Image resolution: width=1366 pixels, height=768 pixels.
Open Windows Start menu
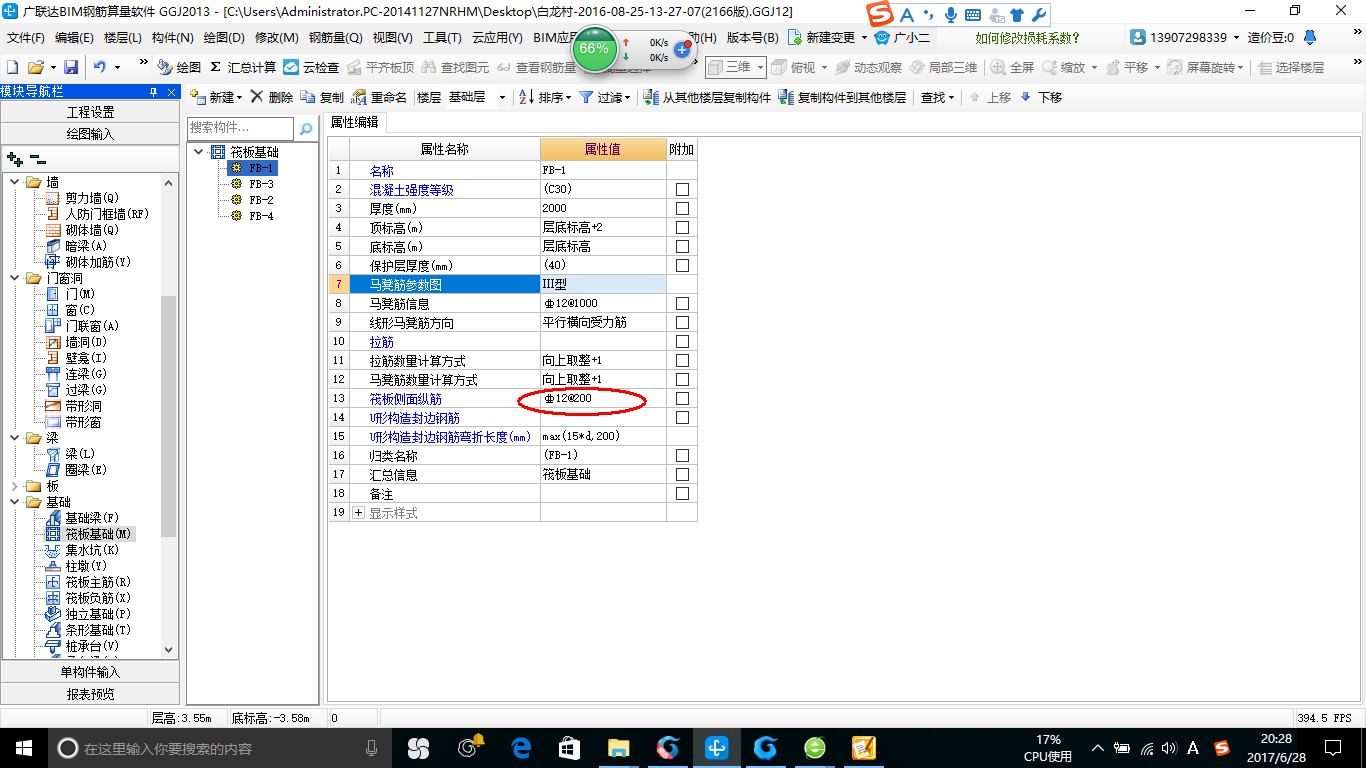coord(23,747)
